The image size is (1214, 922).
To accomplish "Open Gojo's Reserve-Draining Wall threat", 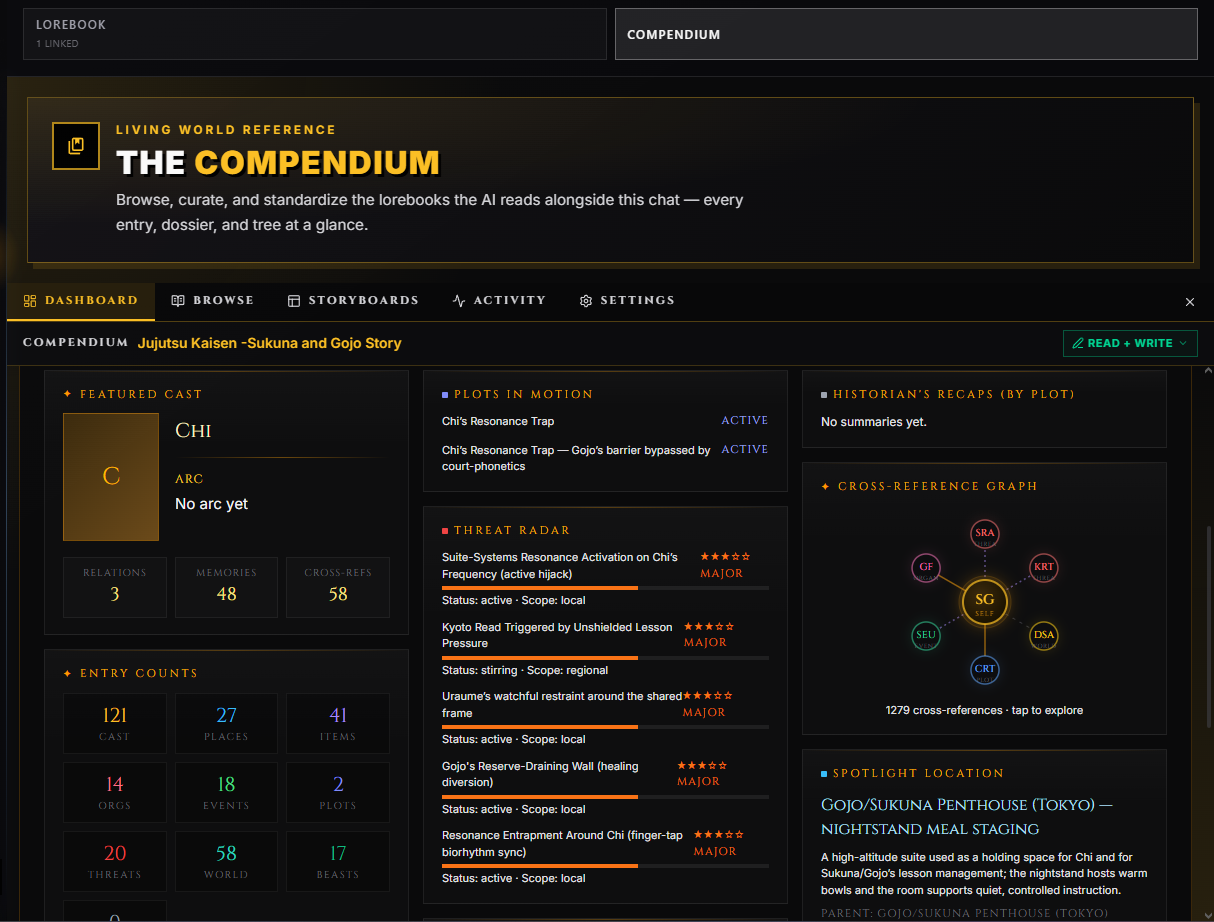I will pyautogui.click(x=605, y=787).
